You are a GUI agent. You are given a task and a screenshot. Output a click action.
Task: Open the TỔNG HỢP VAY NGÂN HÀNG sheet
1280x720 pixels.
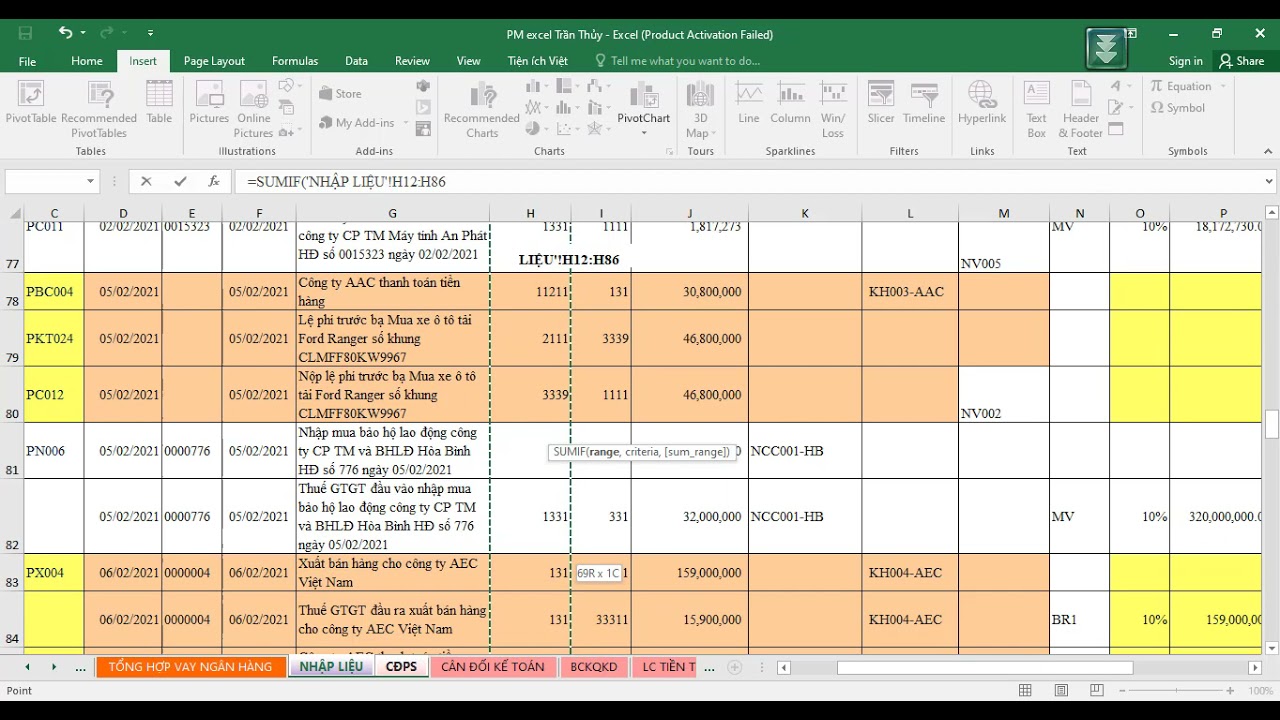point(190,667)
